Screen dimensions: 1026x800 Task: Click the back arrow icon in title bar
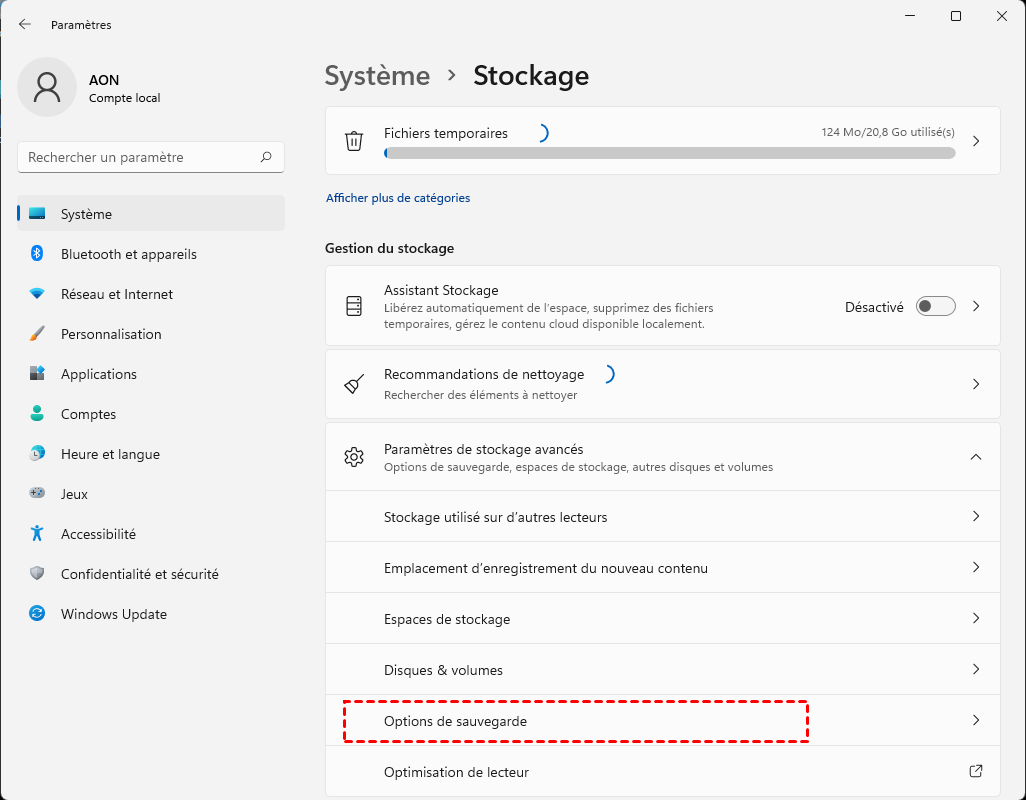tap(25, 24)
